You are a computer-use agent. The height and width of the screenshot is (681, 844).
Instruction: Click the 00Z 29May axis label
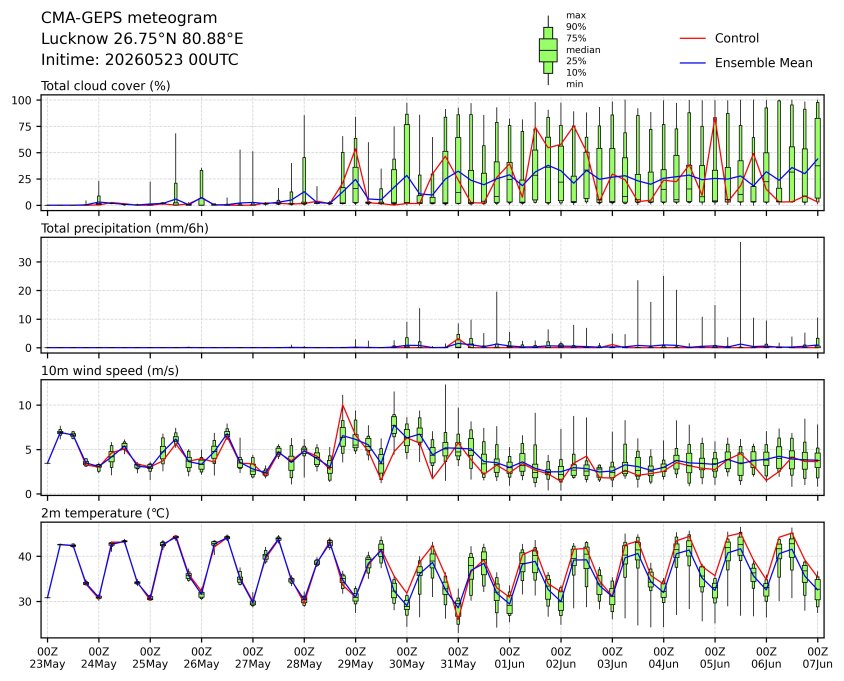355,658
